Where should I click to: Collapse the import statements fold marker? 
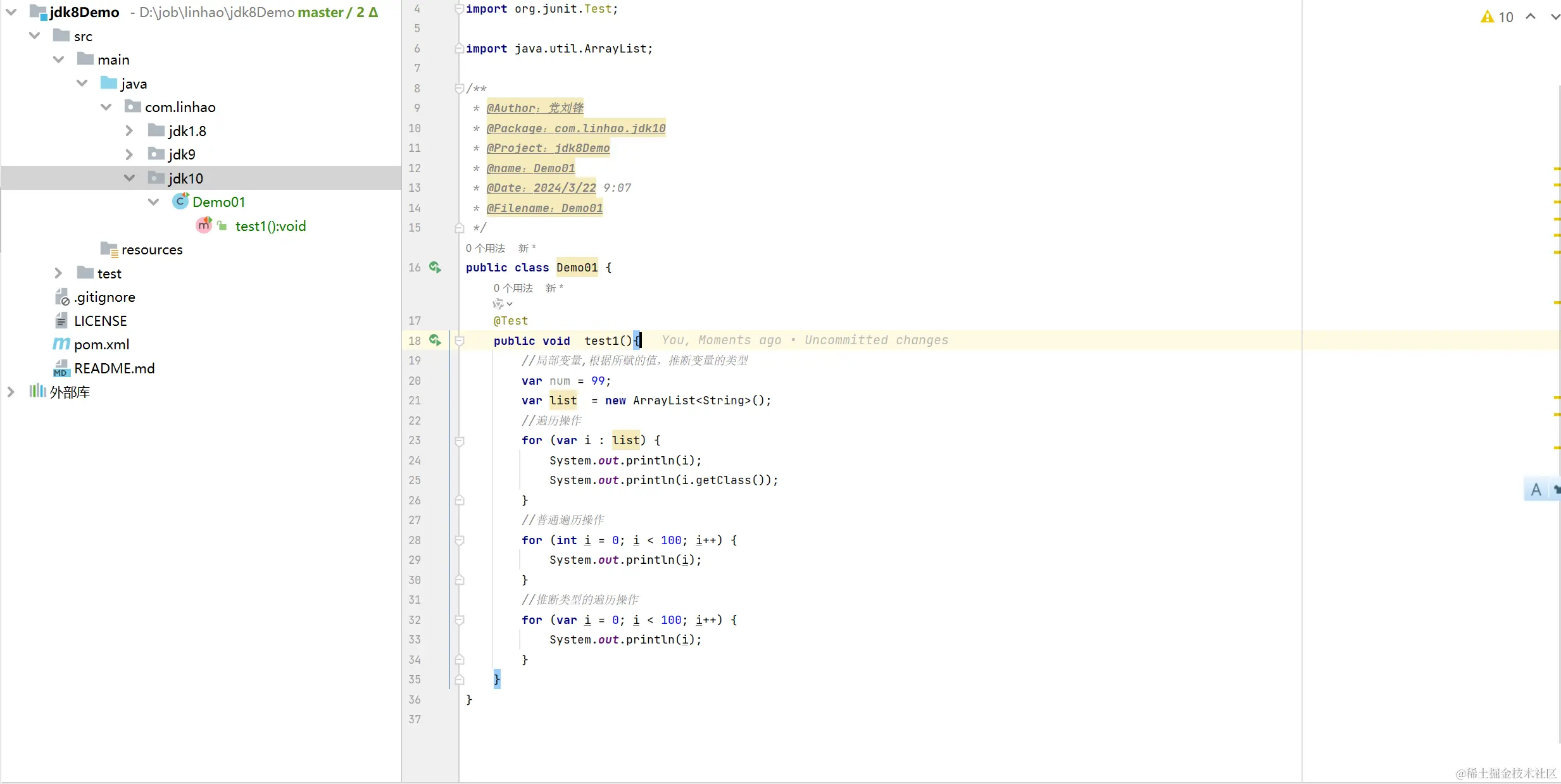460,9
